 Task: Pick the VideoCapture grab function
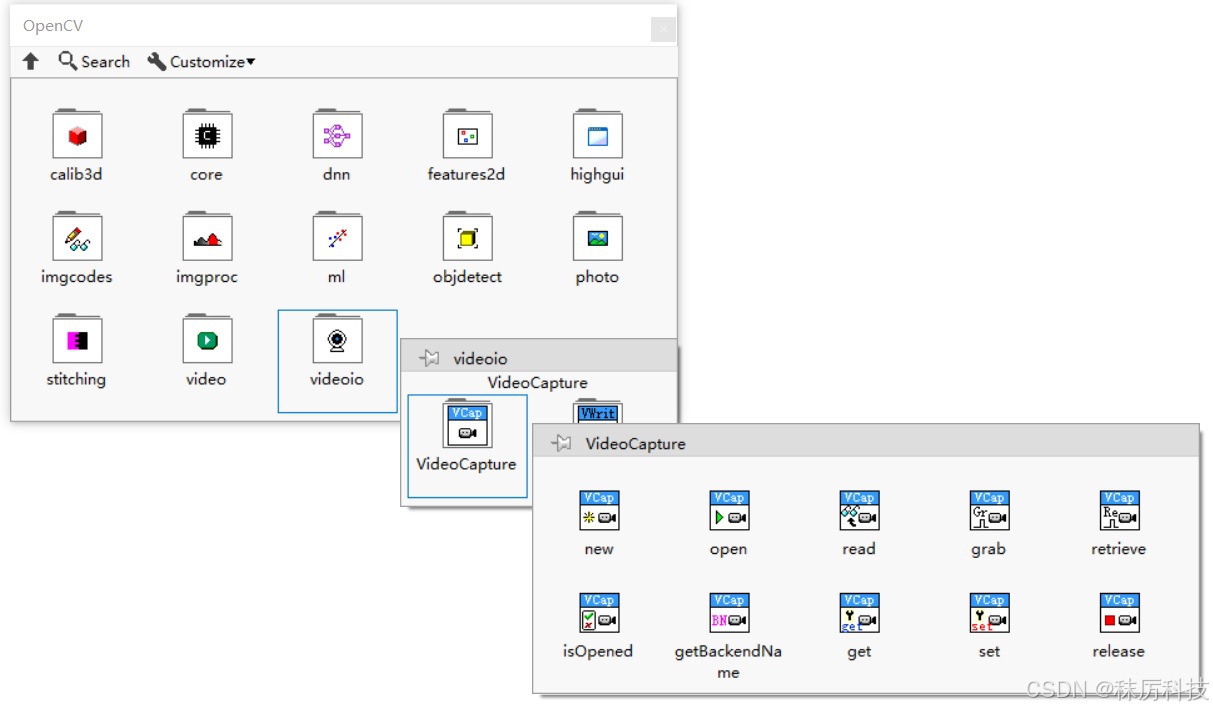tap(989, 510)
